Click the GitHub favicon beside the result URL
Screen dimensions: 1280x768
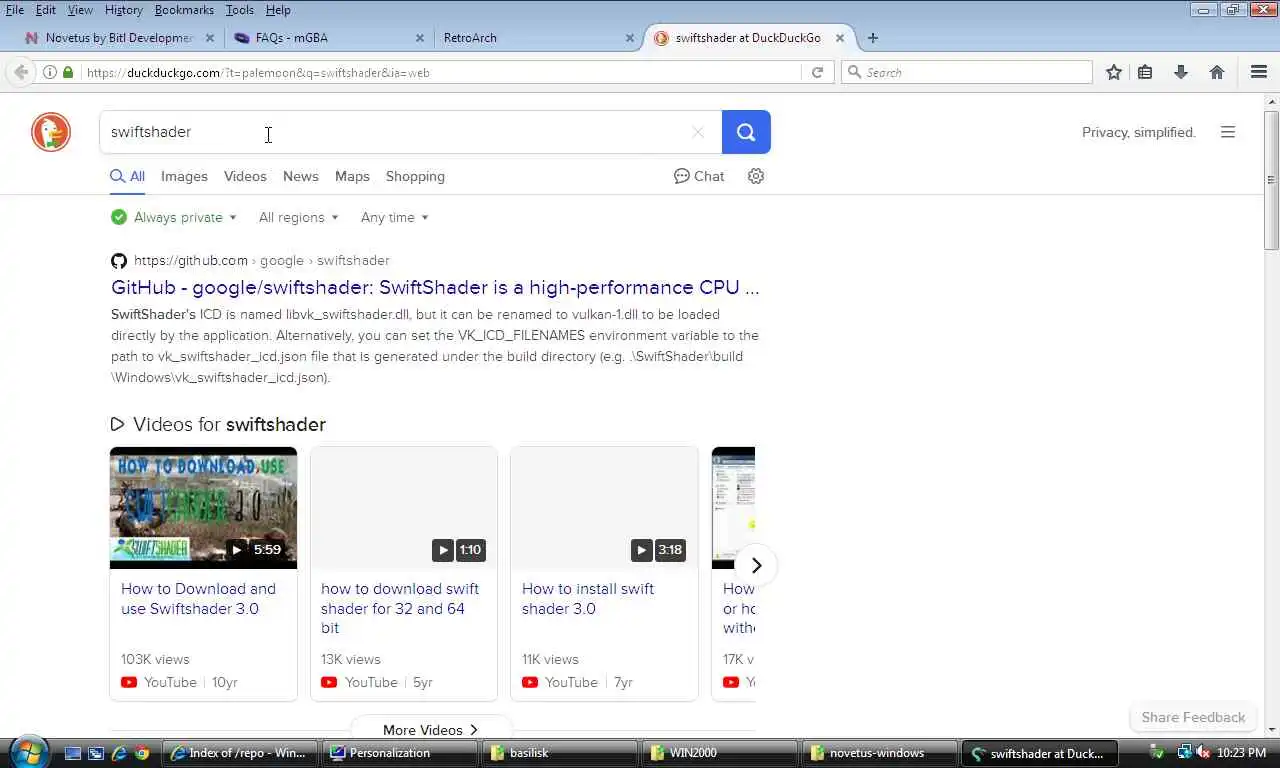coord(119,261)
